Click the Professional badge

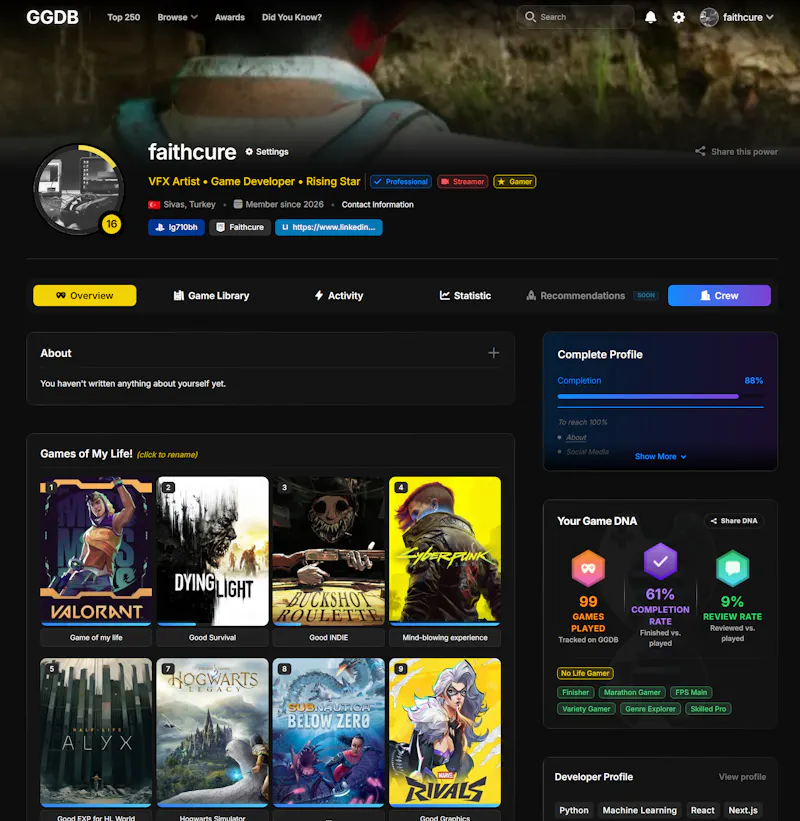401,182
